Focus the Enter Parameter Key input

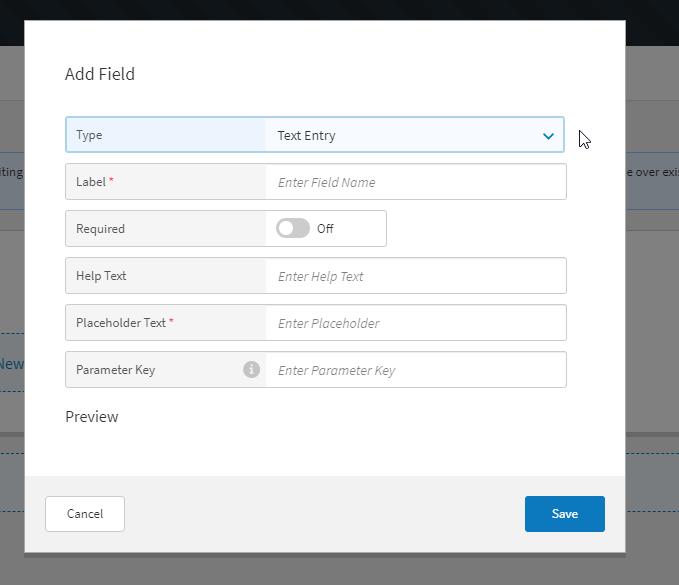click(415, 370)
